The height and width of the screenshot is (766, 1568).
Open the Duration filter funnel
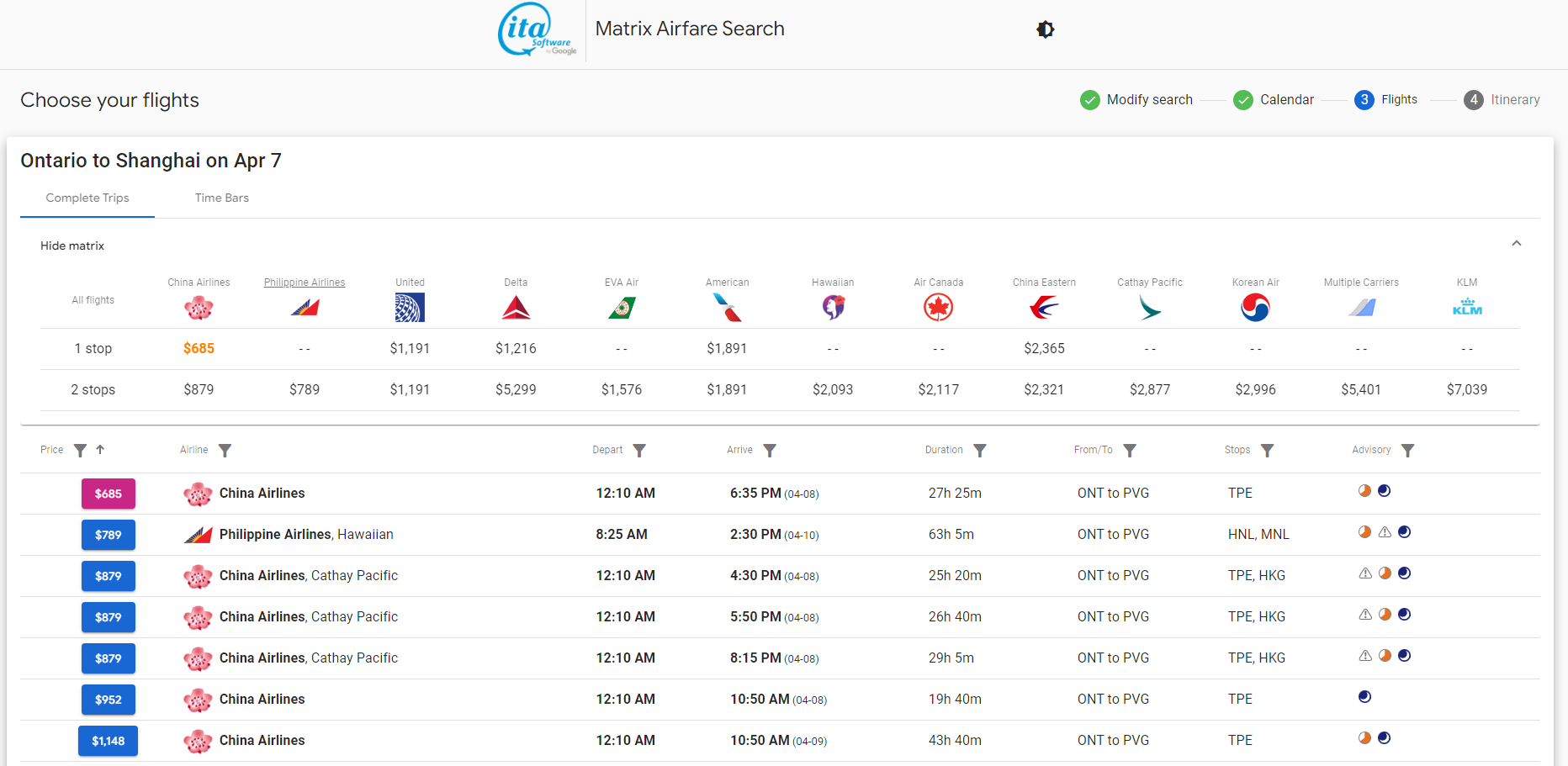point(979,451)
